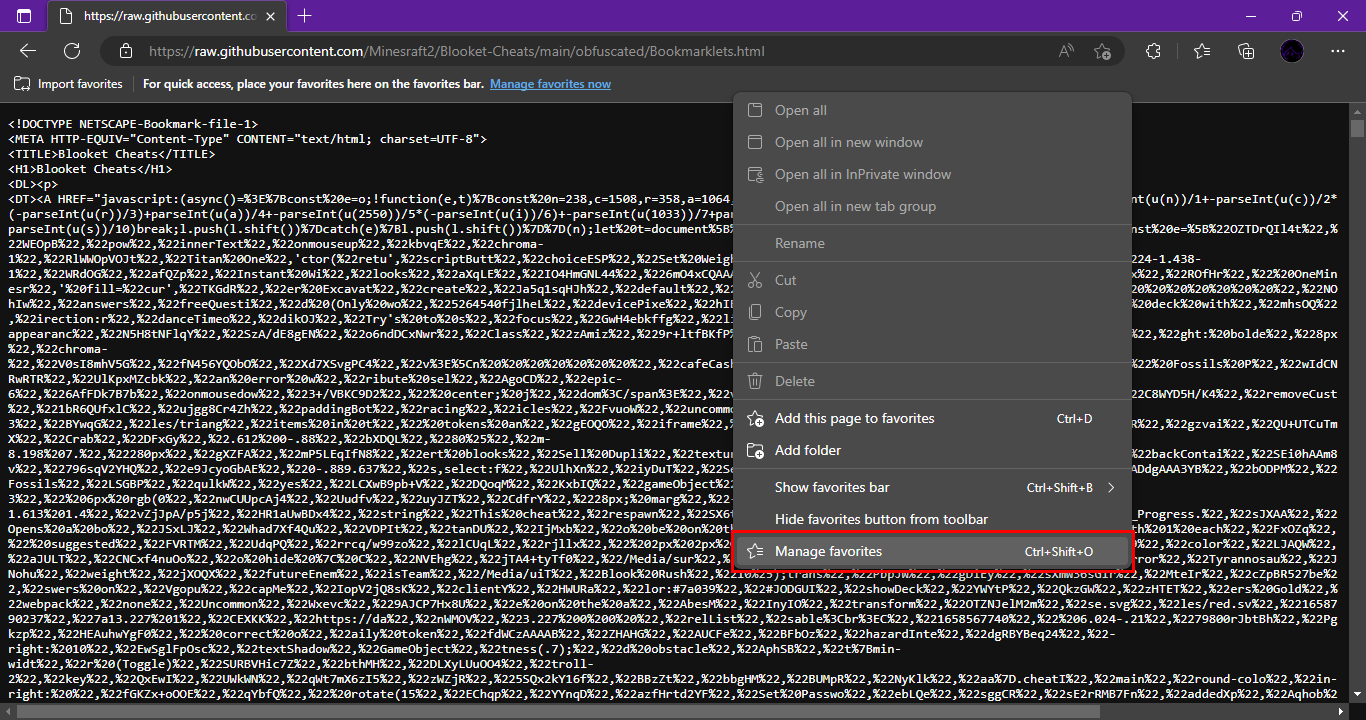
Task: Select Paste in context menu
Action: click(x=932, y=345)
